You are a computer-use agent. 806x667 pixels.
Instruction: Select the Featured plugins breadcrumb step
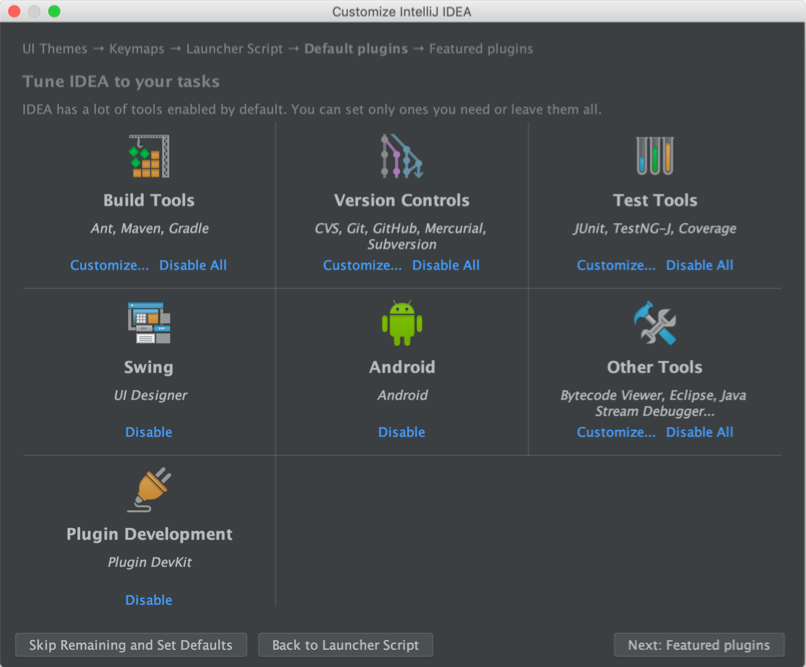coord(481,49)
